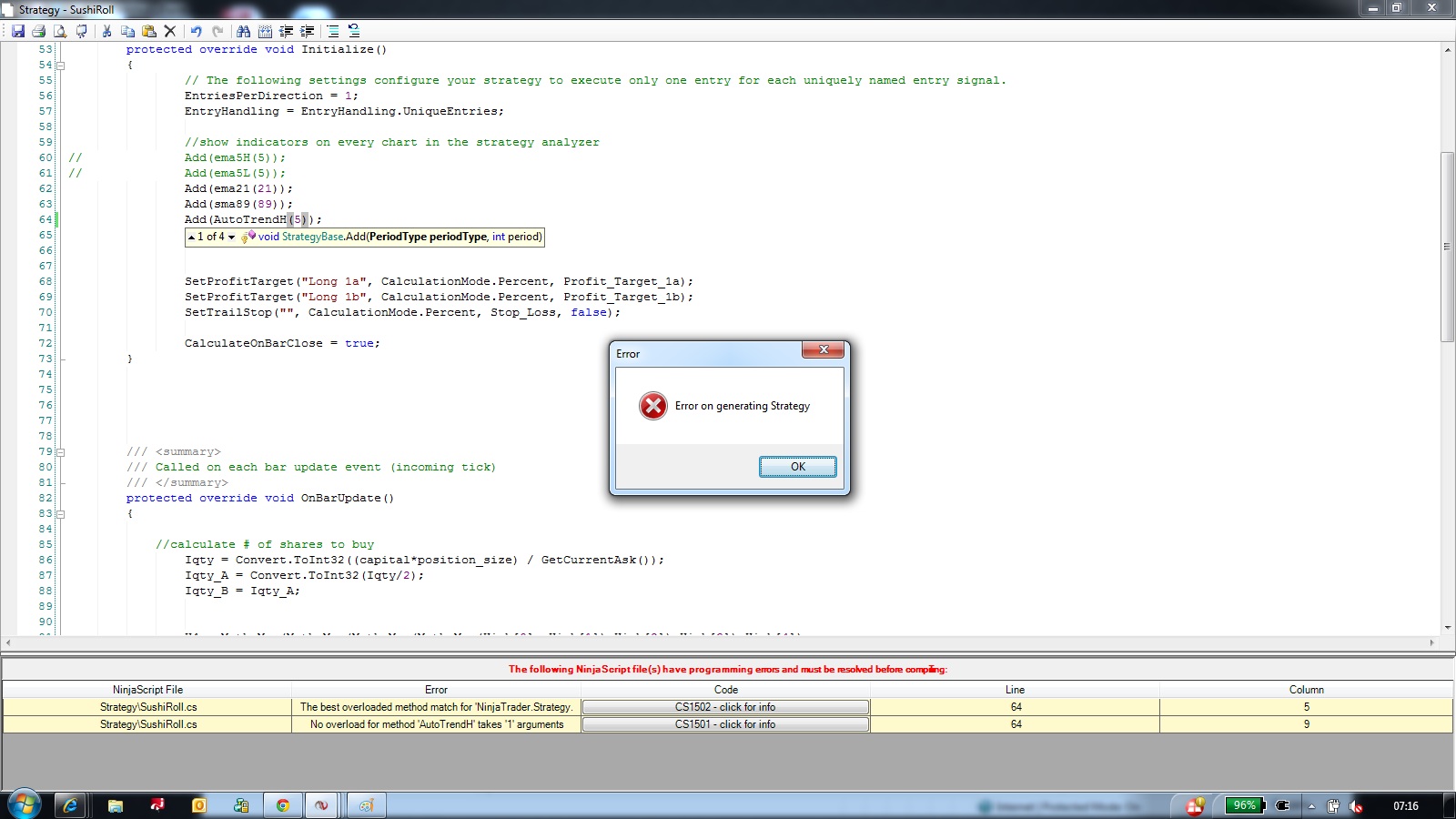The image size is (1456, 819).
Task: Click the grayed redo arrow icon
Action: click(217, 31)
